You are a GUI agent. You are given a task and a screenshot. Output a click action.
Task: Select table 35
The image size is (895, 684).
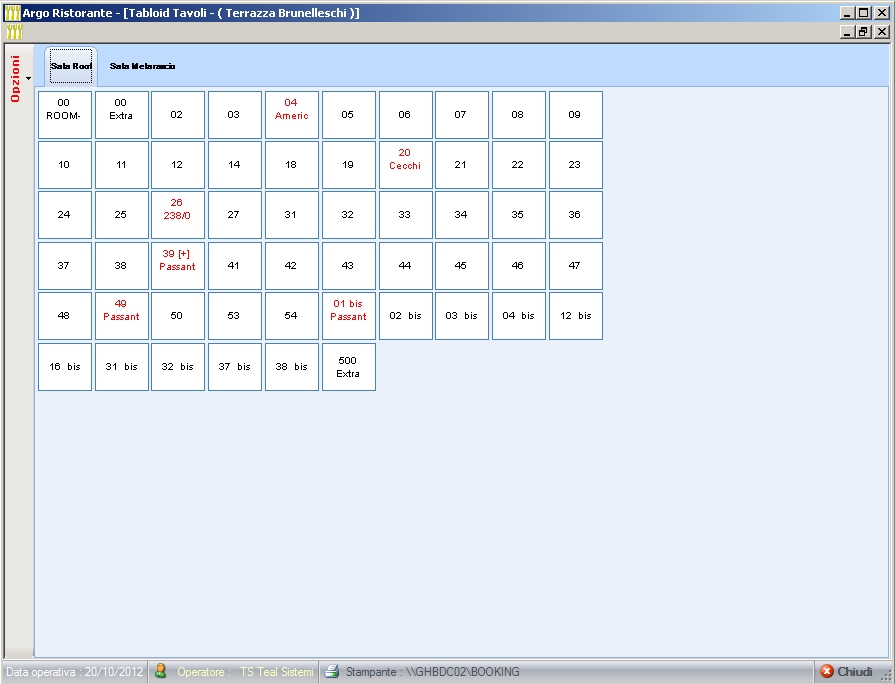point(519,215)
